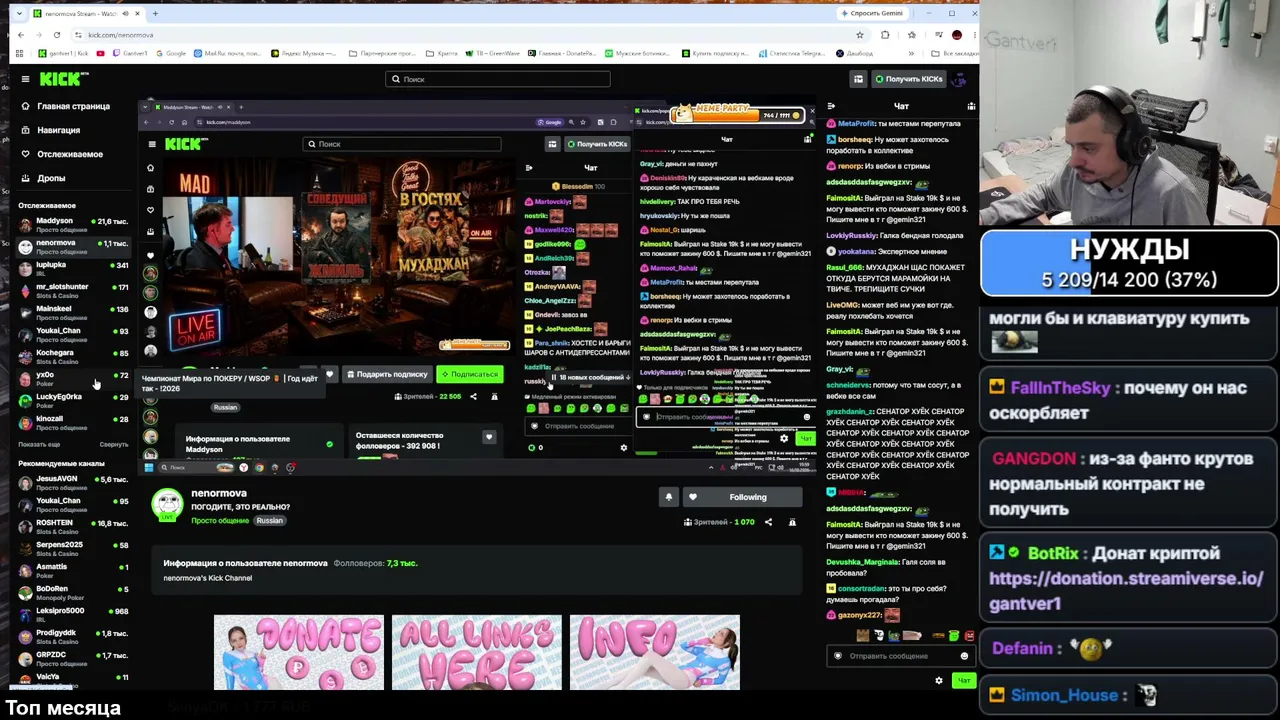This screenshot has width=1280, height=720.
Task: Send message with the green Чат button
Action: pyautogui.click(x=963, y=681)
